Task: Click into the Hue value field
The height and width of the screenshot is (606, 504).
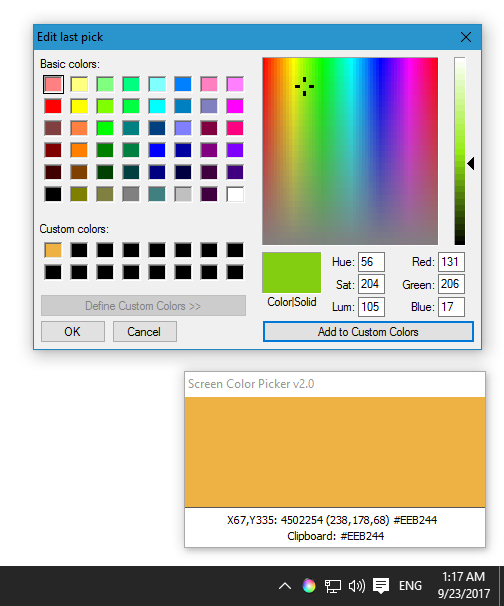Action: [x=371, y=262]
